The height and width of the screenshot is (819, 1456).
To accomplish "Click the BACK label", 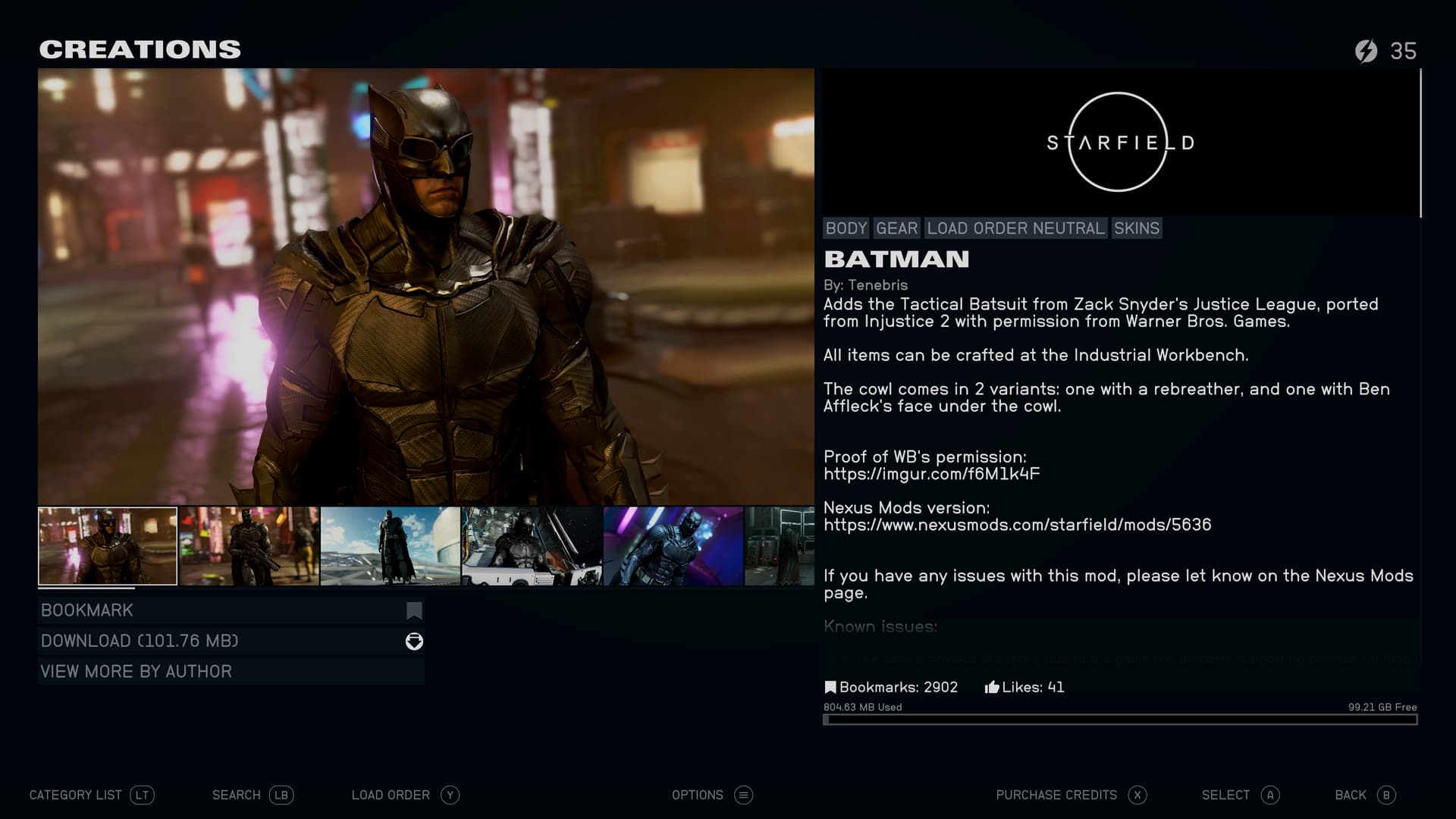I will pos(1351,795).
